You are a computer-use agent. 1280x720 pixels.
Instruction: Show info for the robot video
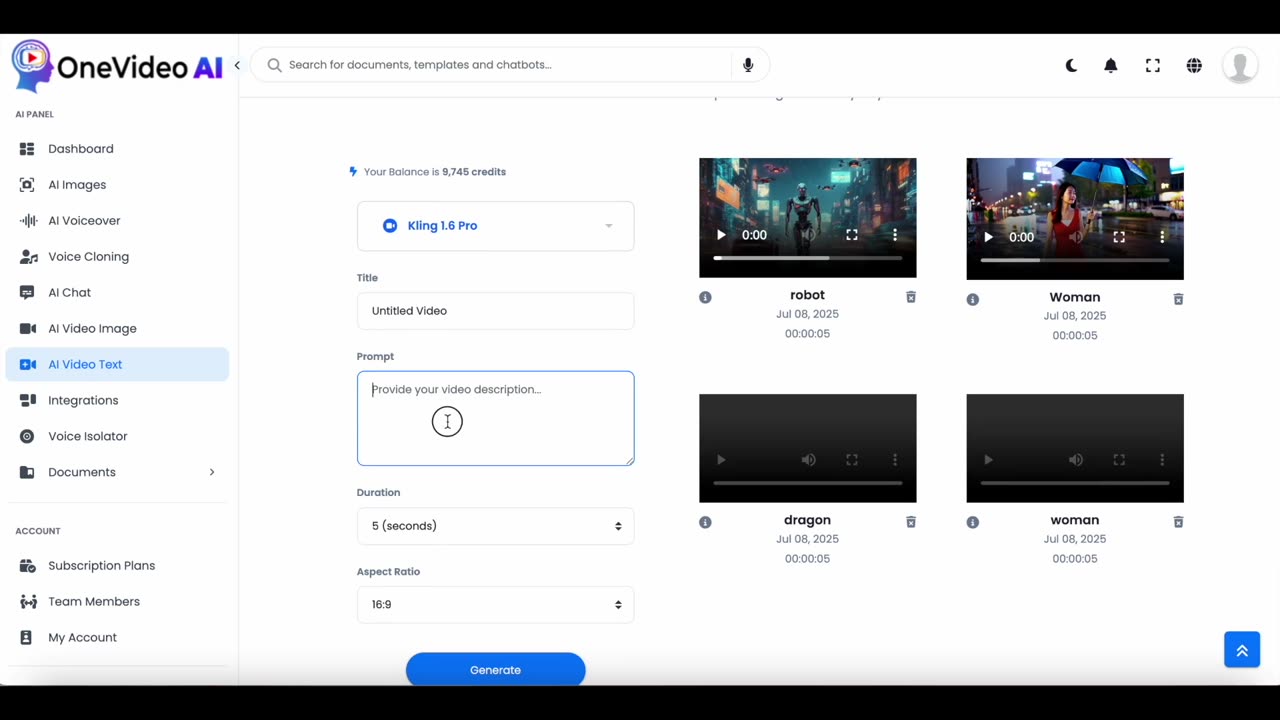(705, 297)
